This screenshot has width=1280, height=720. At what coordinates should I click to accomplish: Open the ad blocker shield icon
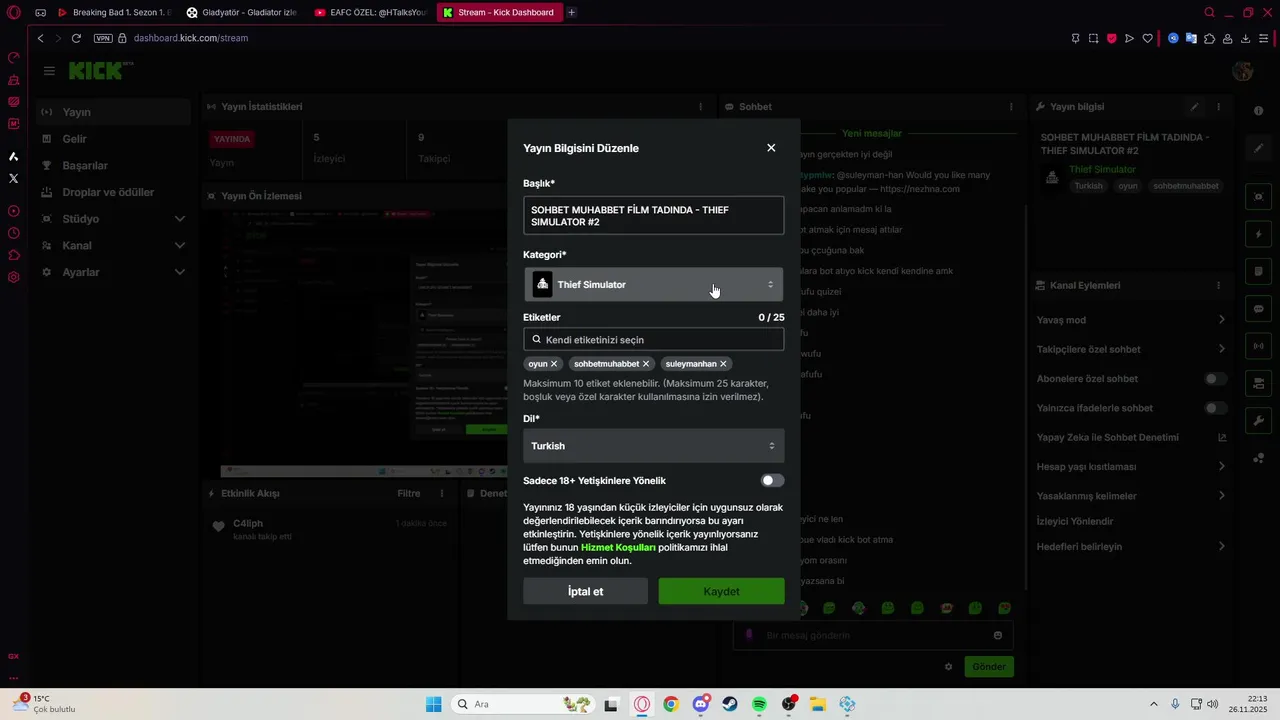coord(1111,38)
